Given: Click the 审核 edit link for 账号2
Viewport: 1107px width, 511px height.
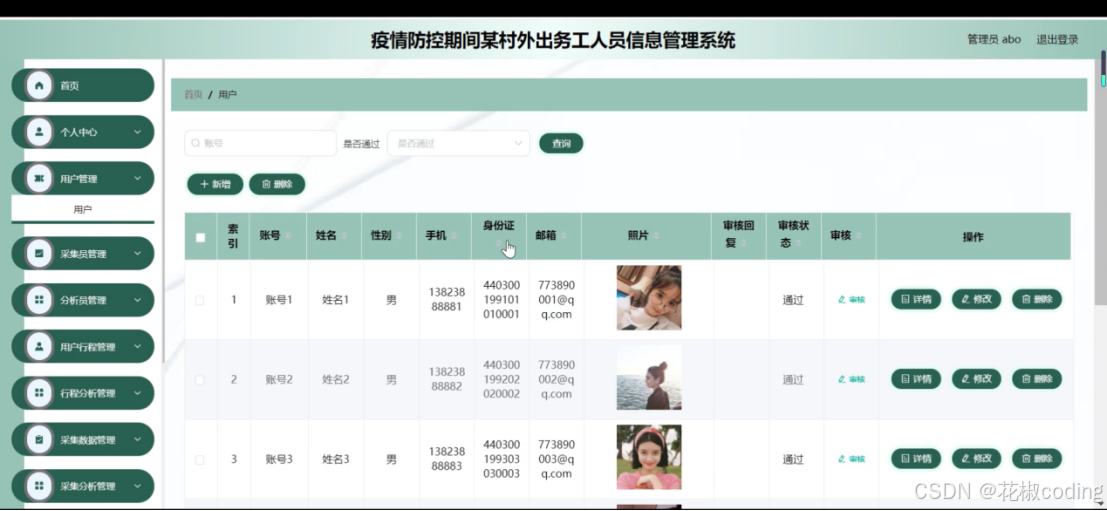Looking at the screenshot, I should 851,379.
